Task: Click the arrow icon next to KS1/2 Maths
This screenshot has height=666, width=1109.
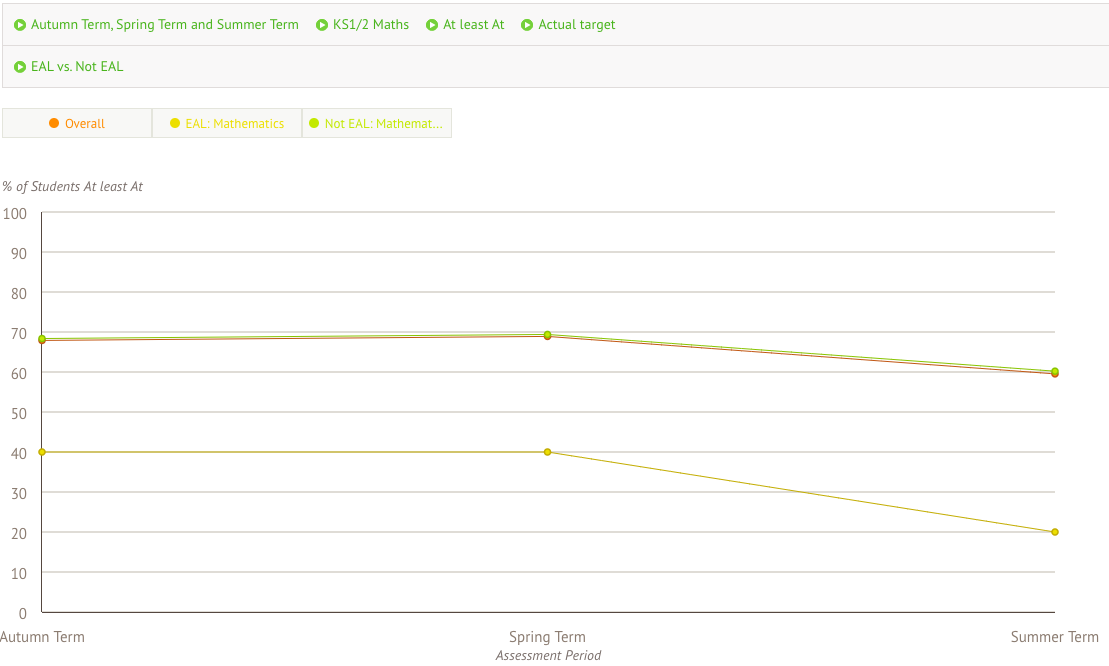Action: [322, 25]
